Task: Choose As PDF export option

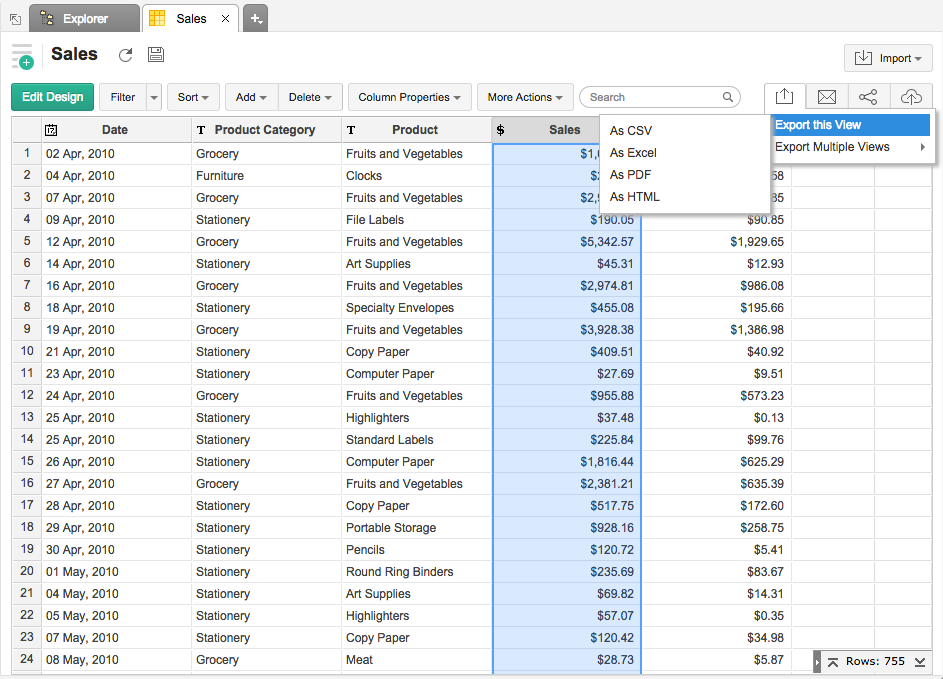Action: tap(631, 175)
